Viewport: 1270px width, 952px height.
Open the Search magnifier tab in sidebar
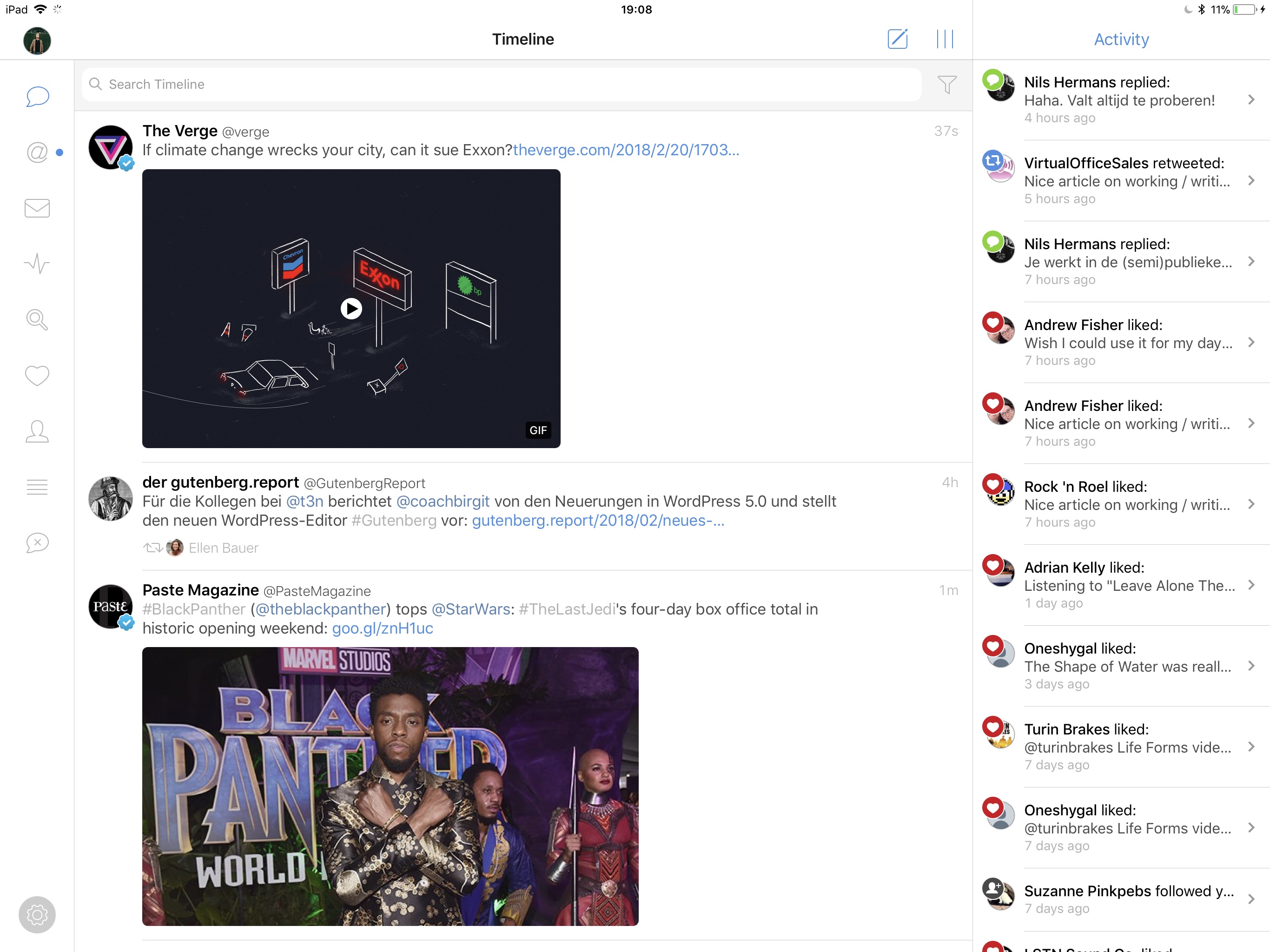coord(37,319)
